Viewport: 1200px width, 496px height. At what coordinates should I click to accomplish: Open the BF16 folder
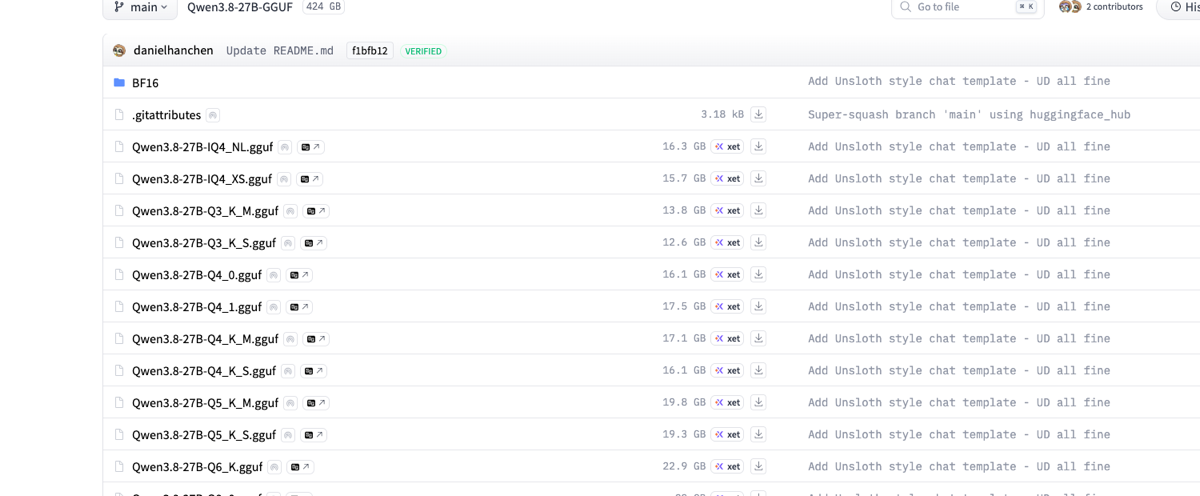145,83
